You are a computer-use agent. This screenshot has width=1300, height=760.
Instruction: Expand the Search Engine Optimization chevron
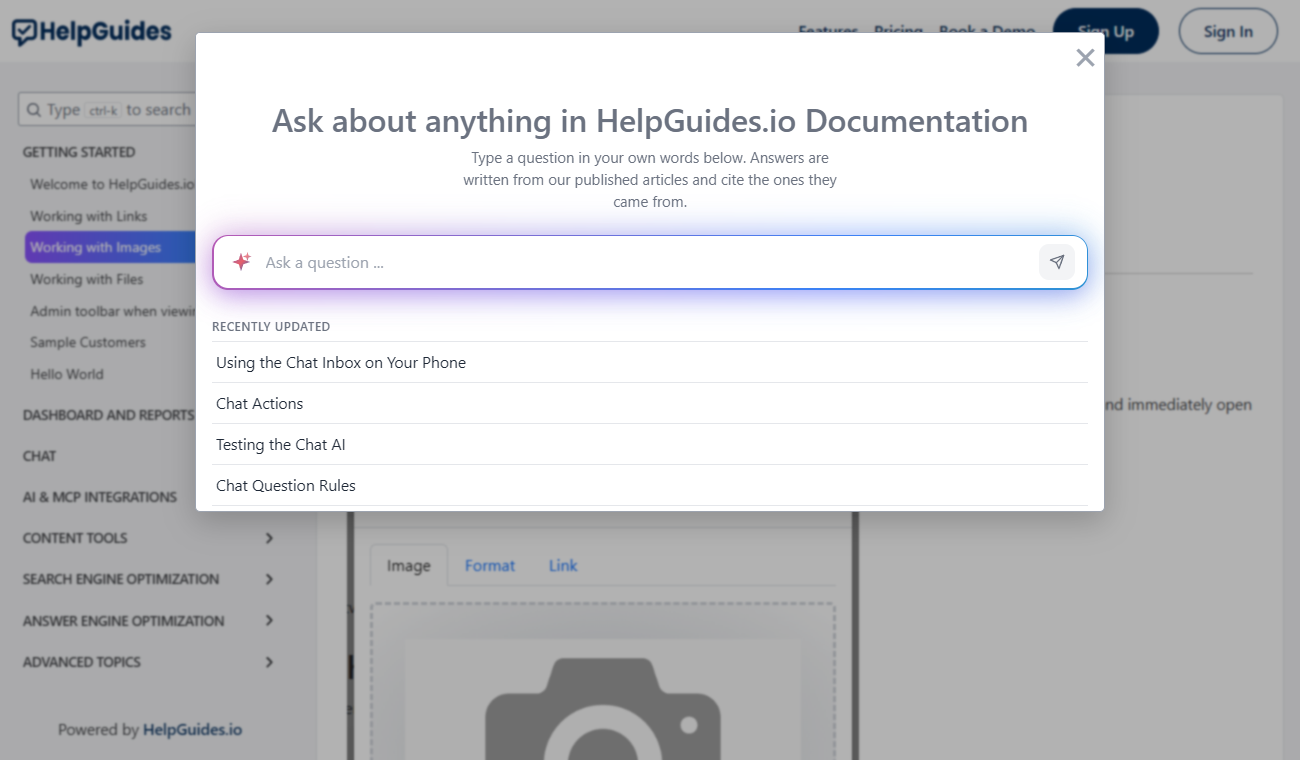point(269,579)
